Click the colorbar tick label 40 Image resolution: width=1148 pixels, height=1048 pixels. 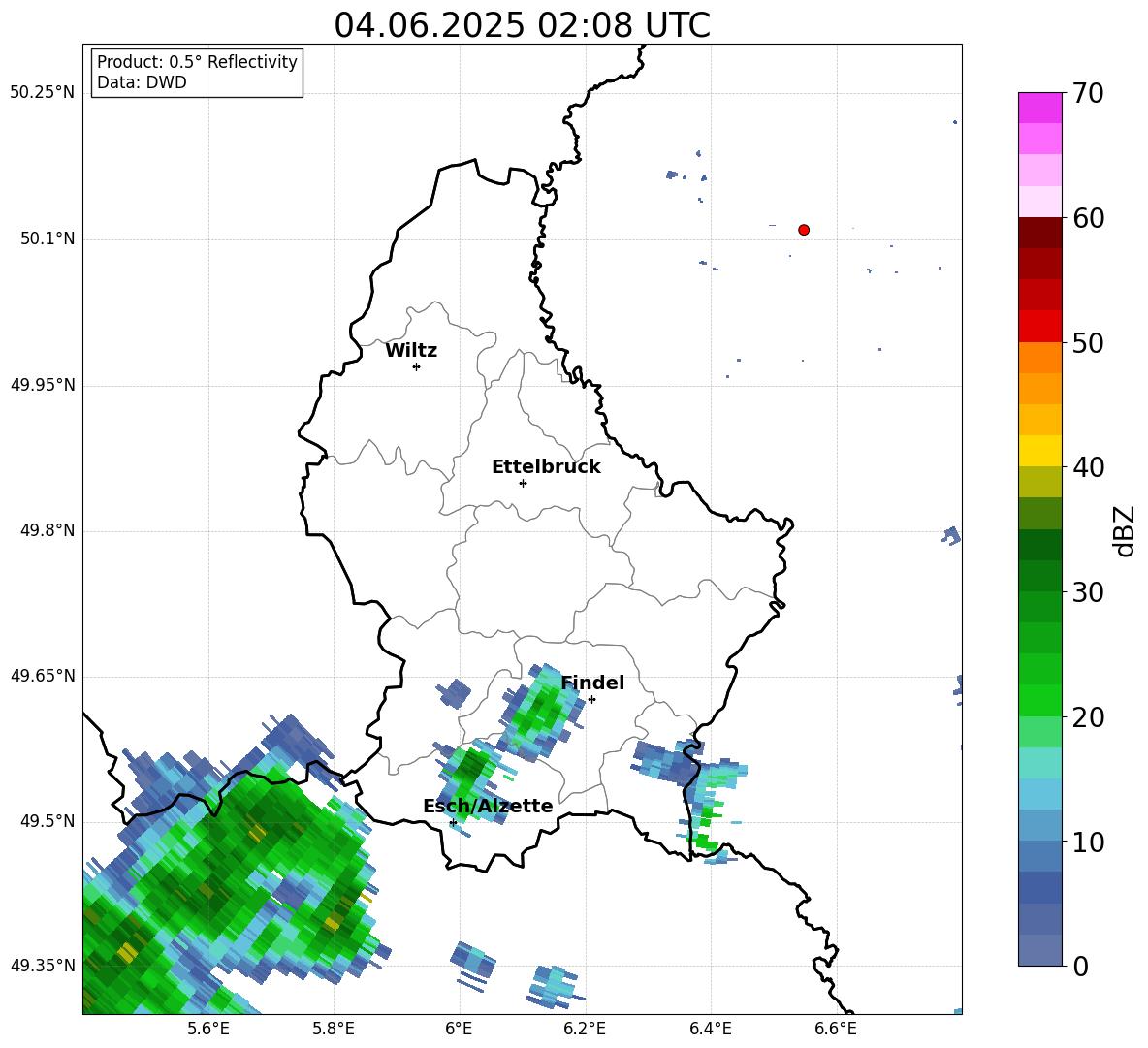(1088, 467)
